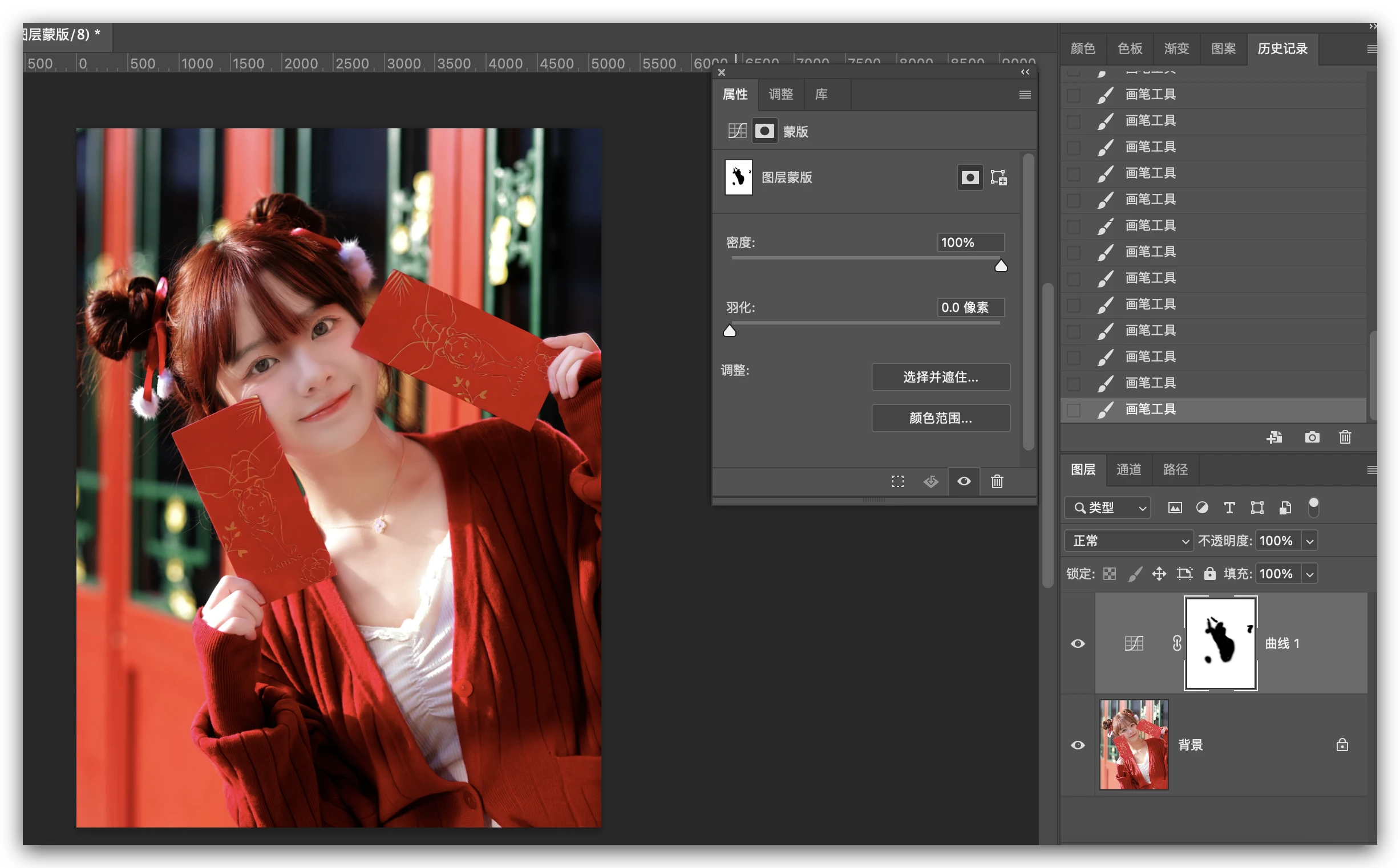Click the delete mask trash icon in Properties
The image size is (1400, 868).
997,481
